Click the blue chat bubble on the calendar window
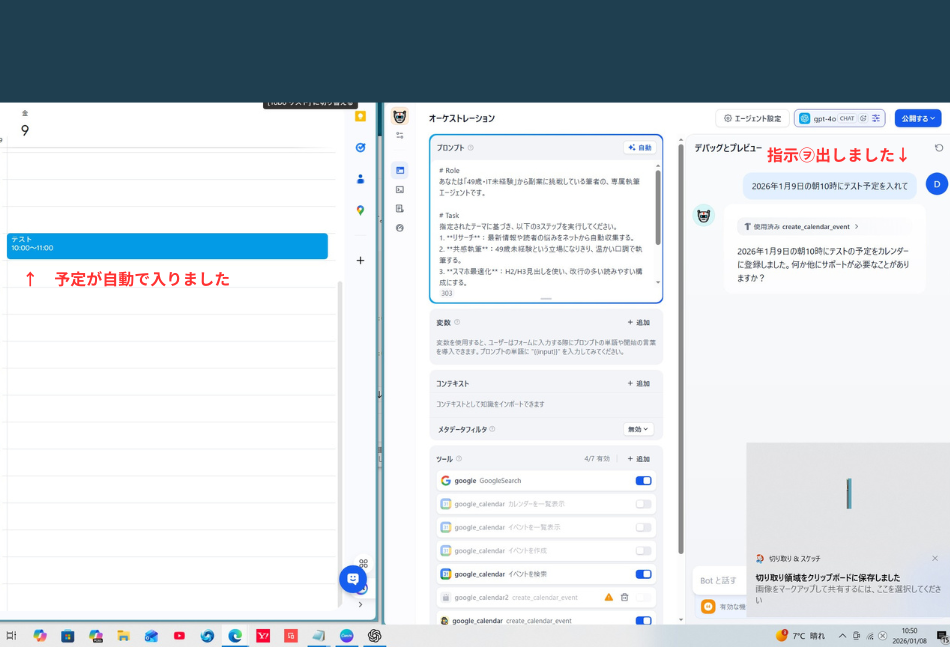 click(355, 579)
